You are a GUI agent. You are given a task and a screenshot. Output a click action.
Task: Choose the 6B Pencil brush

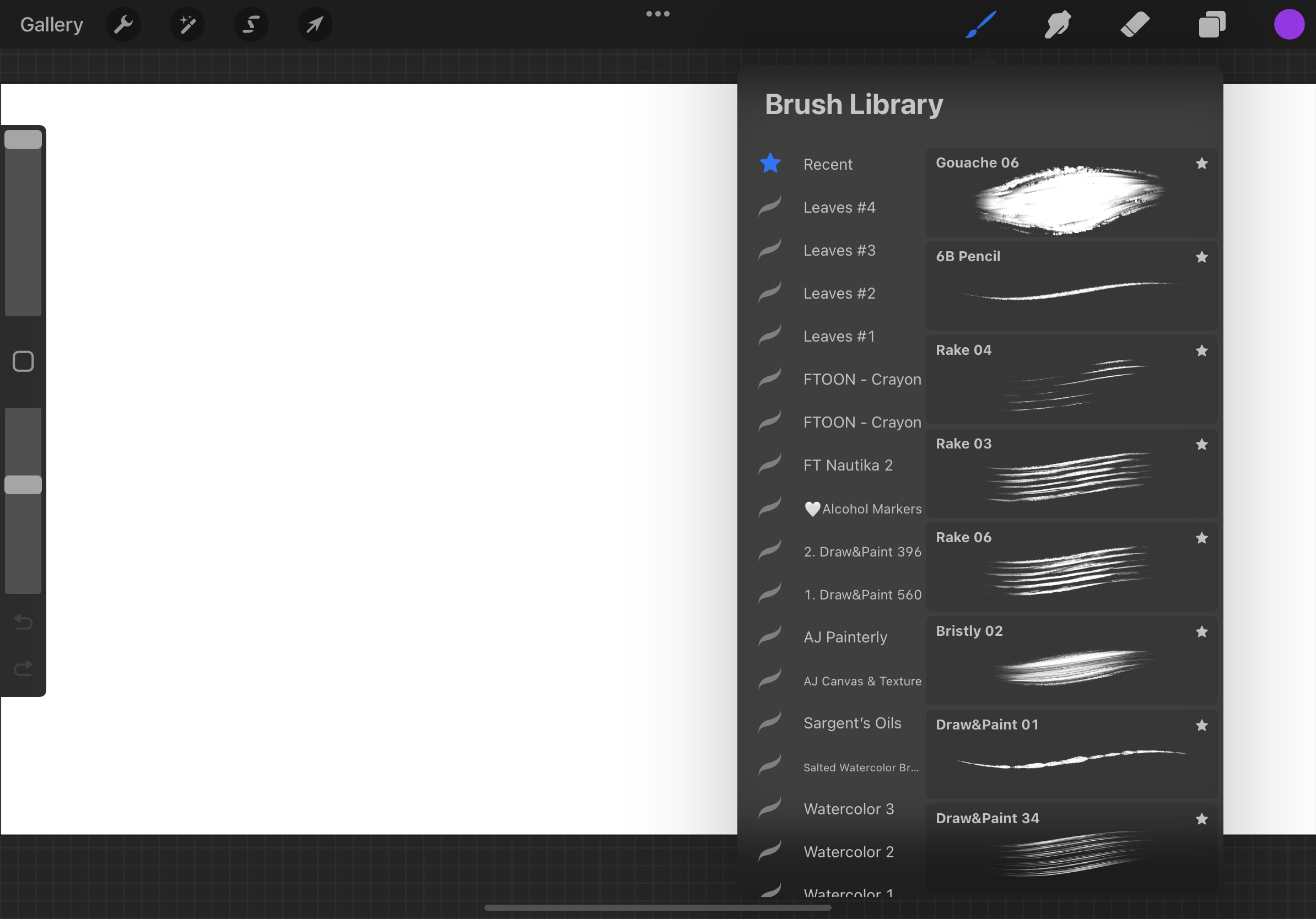point(1071,285)
